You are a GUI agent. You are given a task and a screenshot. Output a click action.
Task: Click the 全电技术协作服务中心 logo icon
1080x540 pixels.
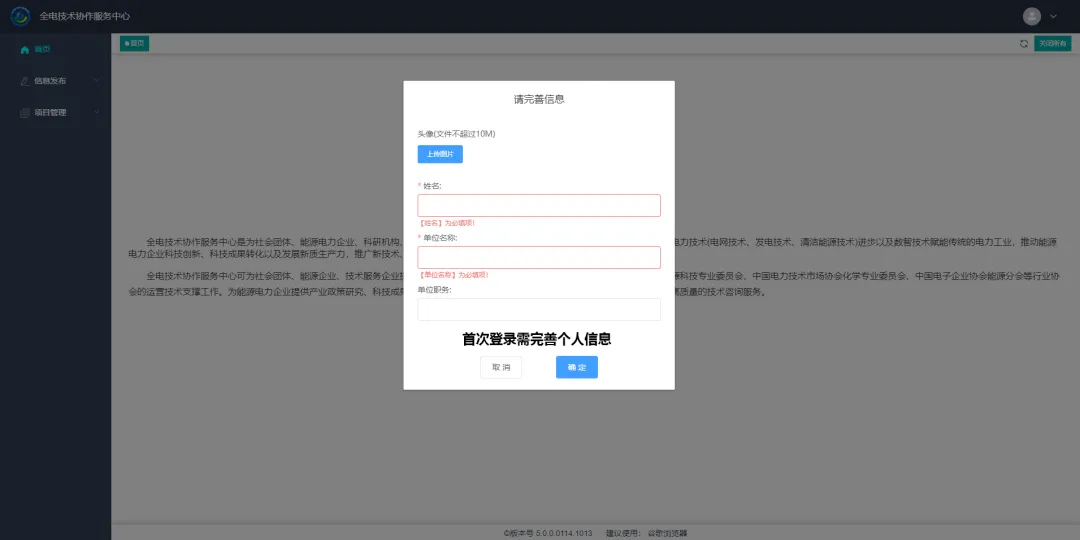tap(21, 15)
